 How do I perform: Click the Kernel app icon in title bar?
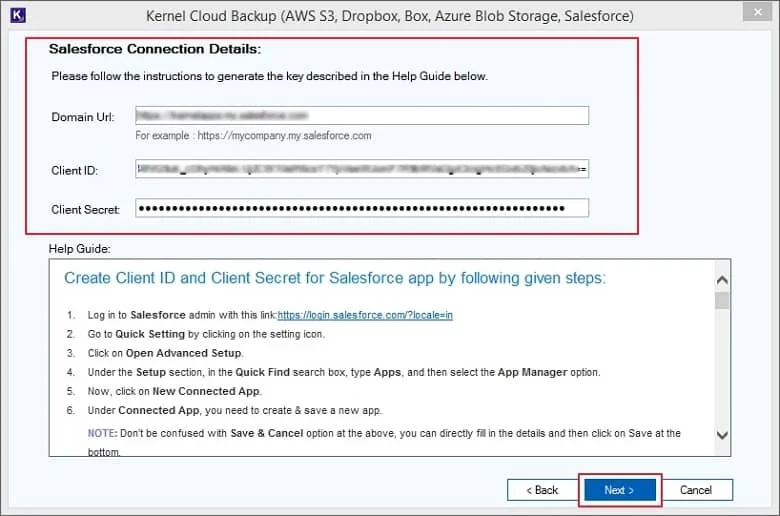click(18, 15)
